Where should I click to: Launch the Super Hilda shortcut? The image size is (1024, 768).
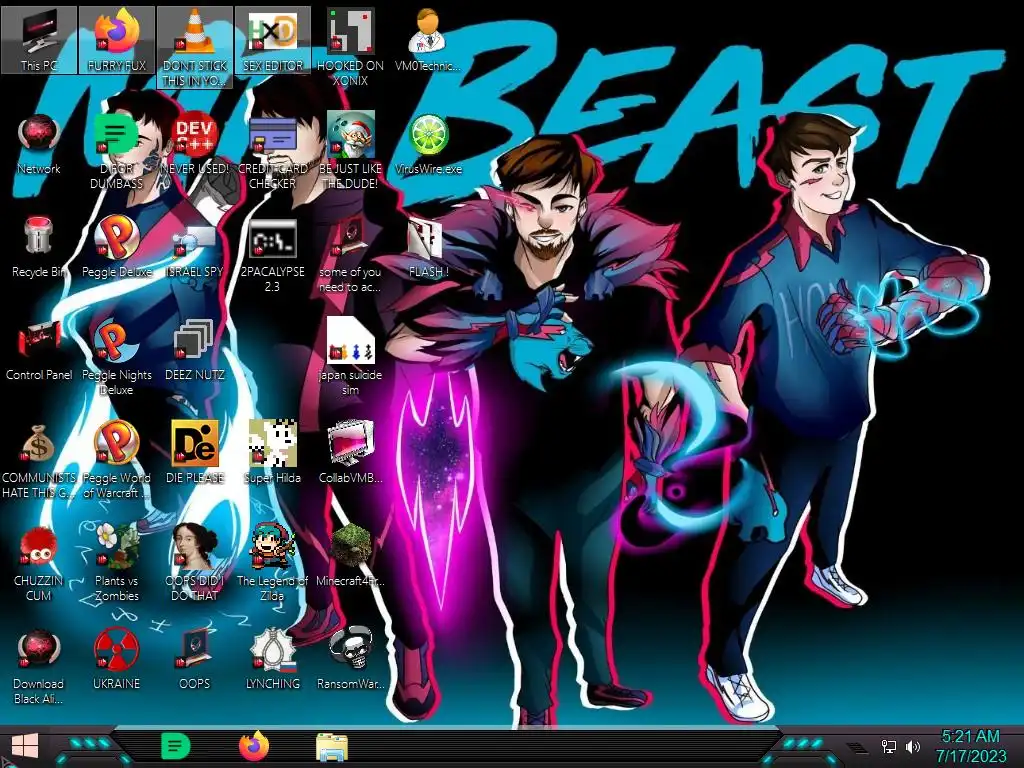pos(272,452)
